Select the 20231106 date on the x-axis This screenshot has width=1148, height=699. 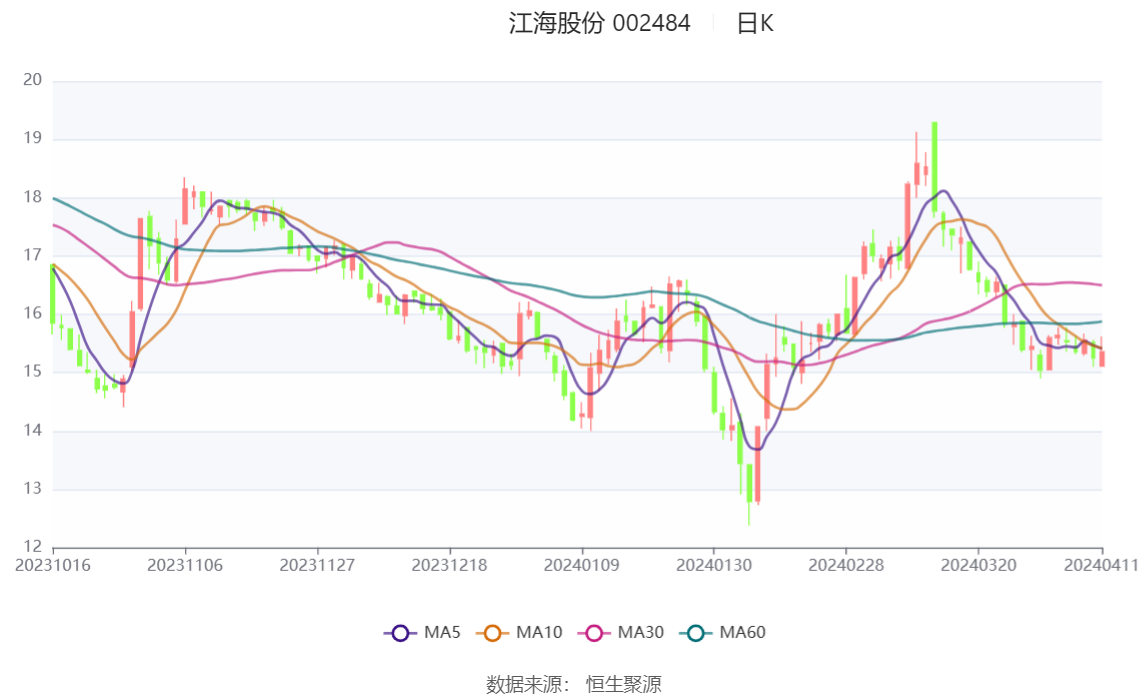[185, 565]
